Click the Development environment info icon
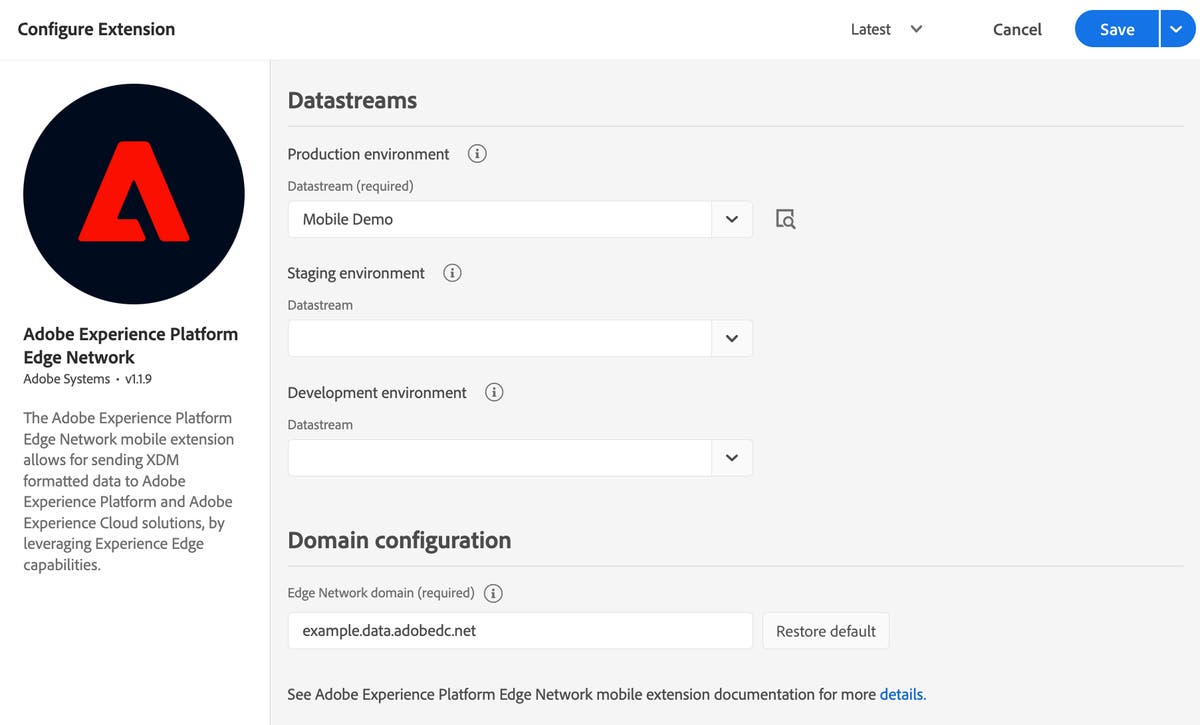Viewport: 1200px width, 725px height. [494, 392]
